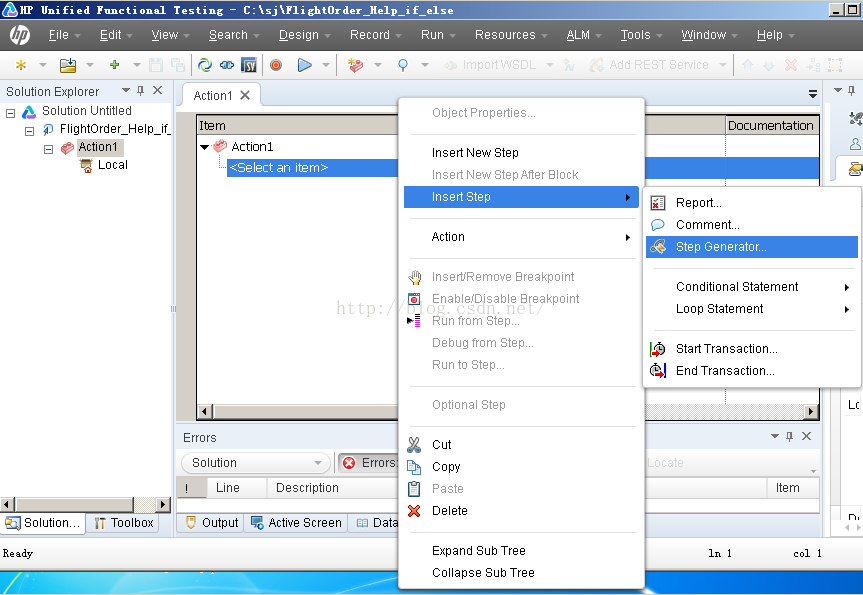This screenshot has width=863, height=595.
Task: Click the Open folder toolbar icon
Action: [x=68, y=65]
